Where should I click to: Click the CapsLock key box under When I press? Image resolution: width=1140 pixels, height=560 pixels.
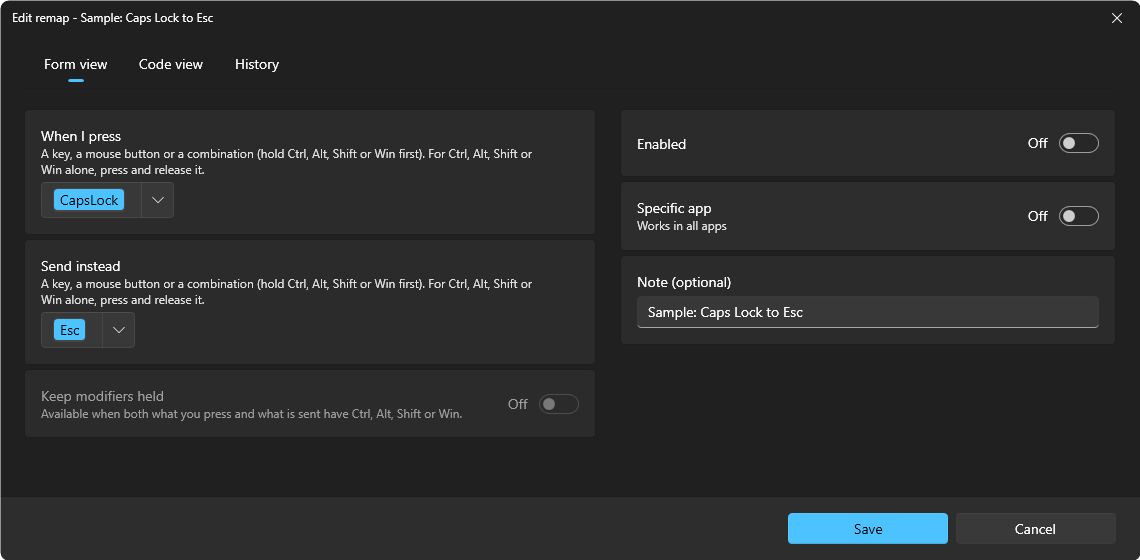tap(89, 201)
